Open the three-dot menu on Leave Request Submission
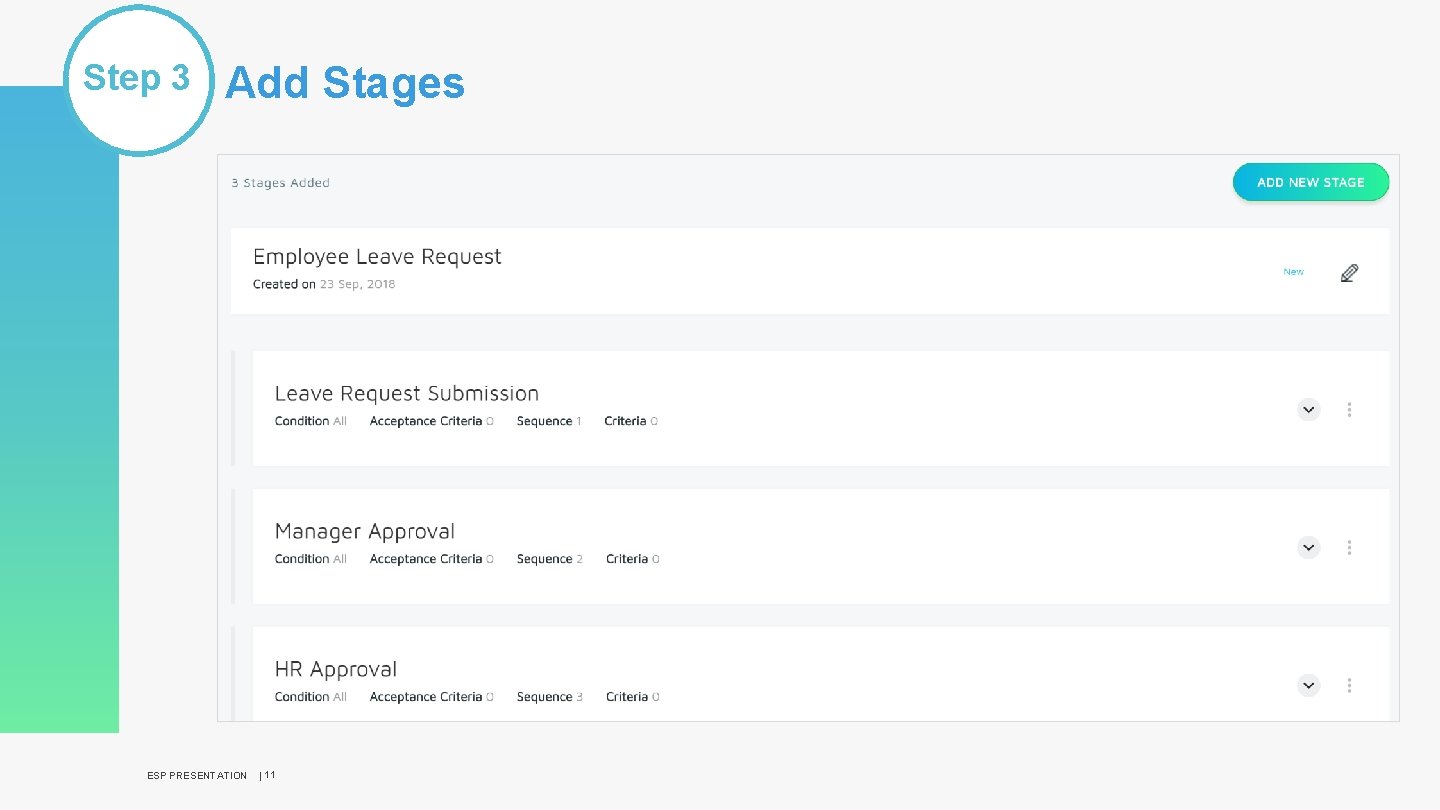Image resolution: width=1440 pixels, height=810 pixels. (x=1349, y=409)
